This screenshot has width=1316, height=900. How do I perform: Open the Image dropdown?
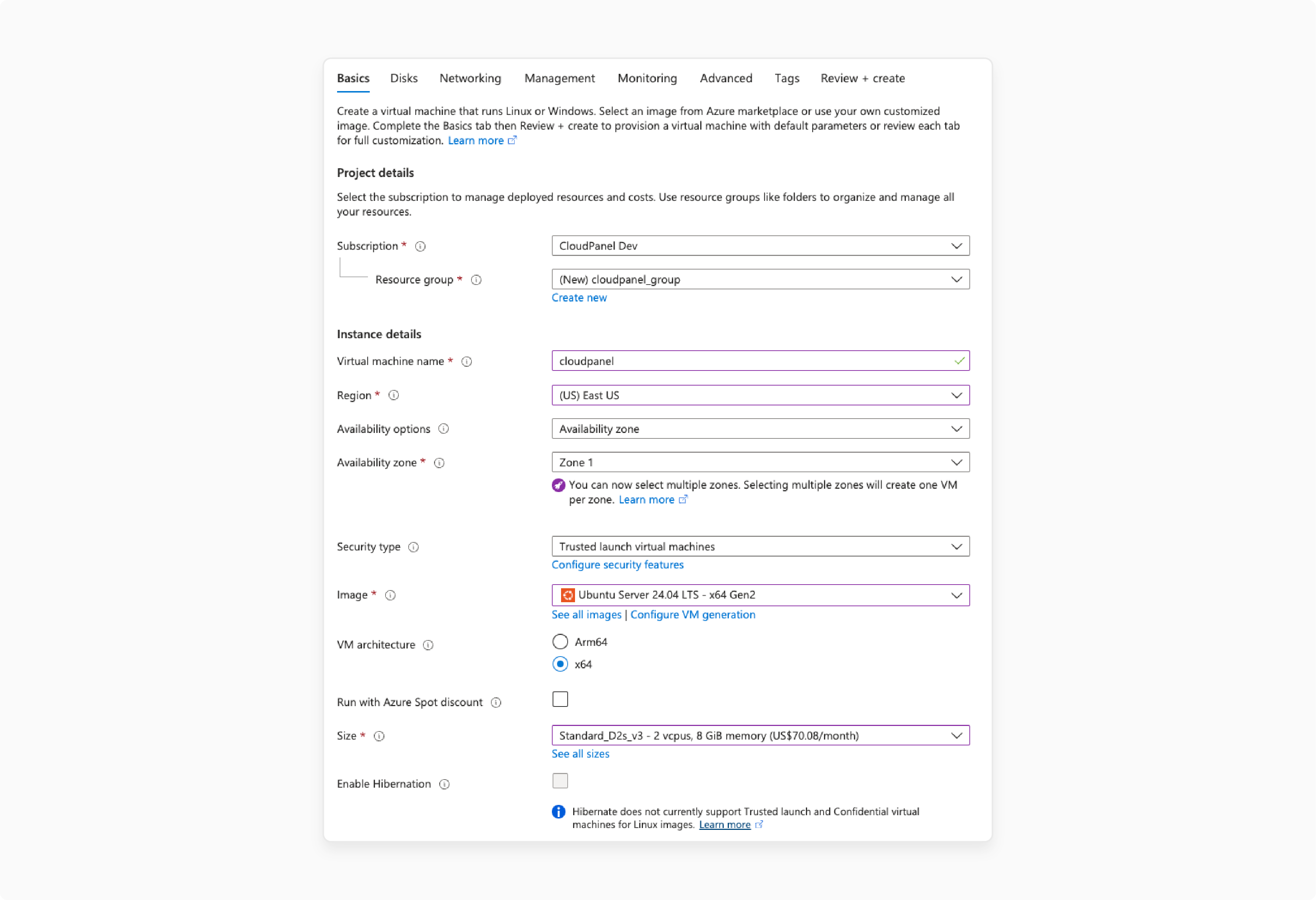coord(760,595)
